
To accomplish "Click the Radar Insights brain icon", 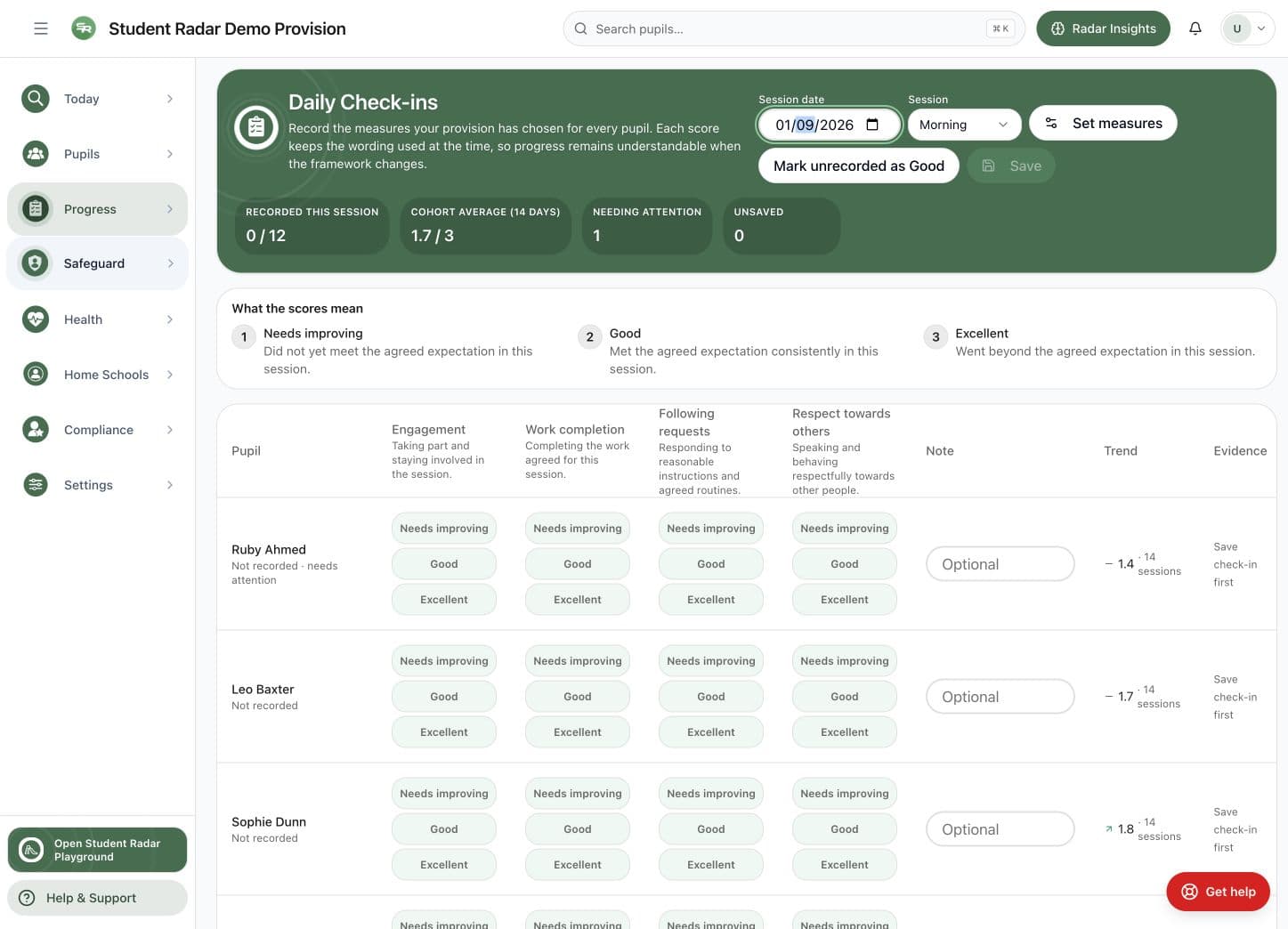I will pyautogui.click(x=1057, y=28).
